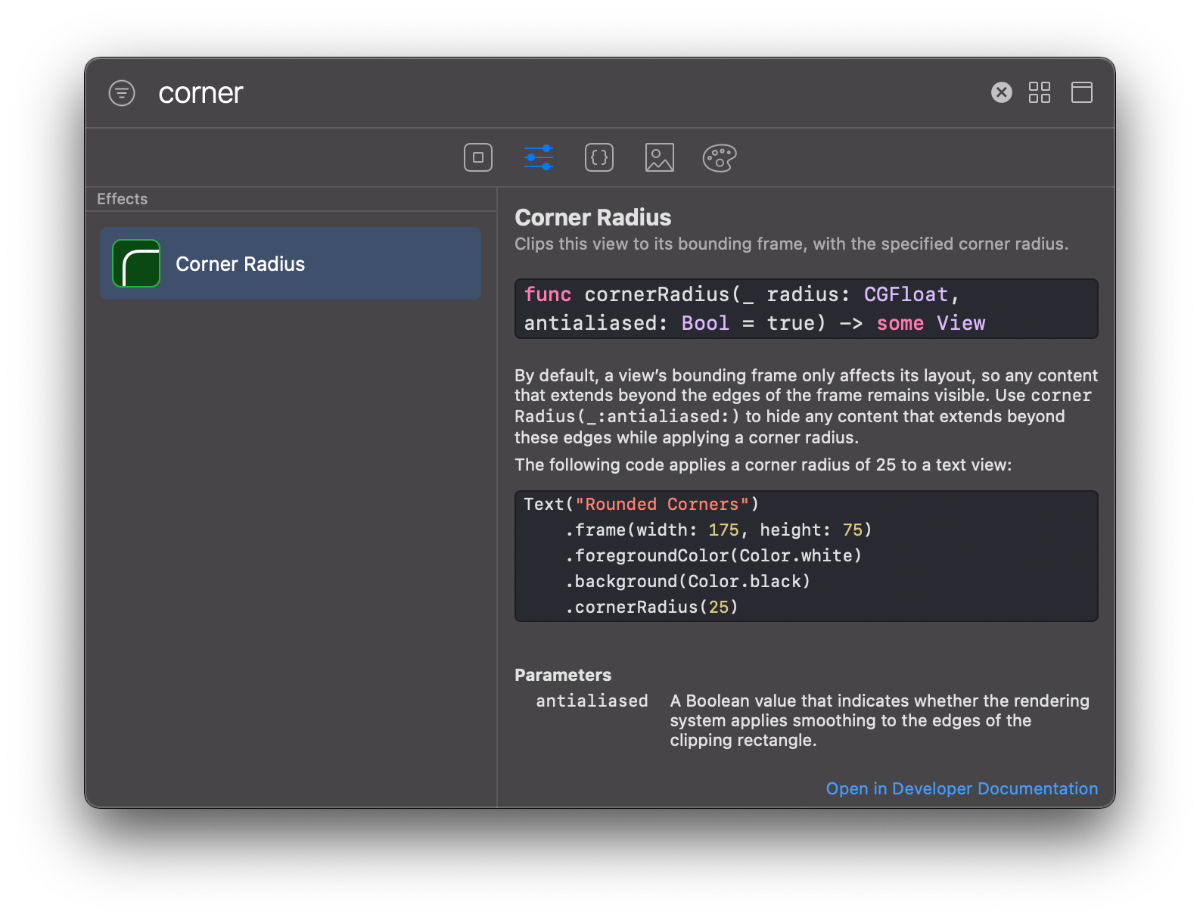Click the func cornerRadius declaration code block
Screen dimensions: 1200x920
(x=806, y=309)
